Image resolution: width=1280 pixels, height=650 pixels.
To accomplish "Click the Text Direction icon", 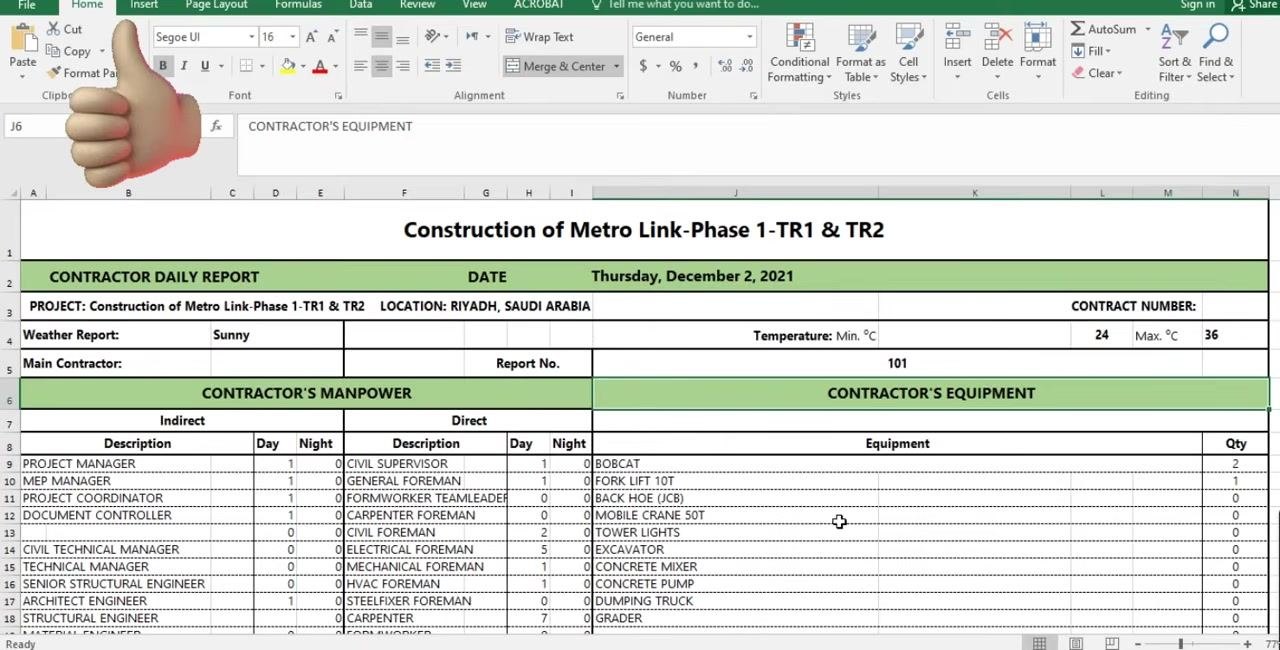I will point(472,36).
